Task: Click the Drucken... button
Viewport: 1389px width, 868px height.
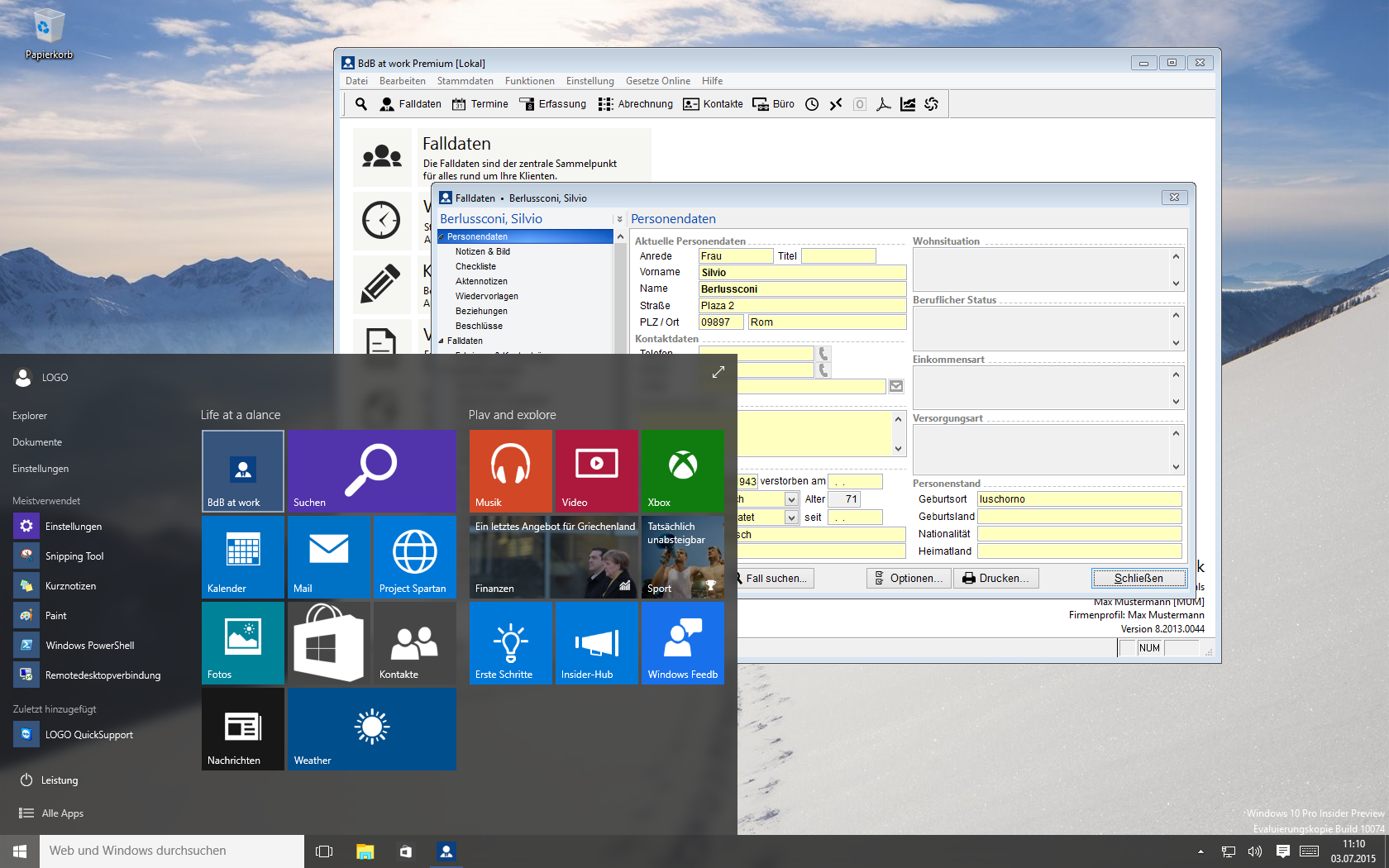Action: pyautogui.click(x=996, y=579)
